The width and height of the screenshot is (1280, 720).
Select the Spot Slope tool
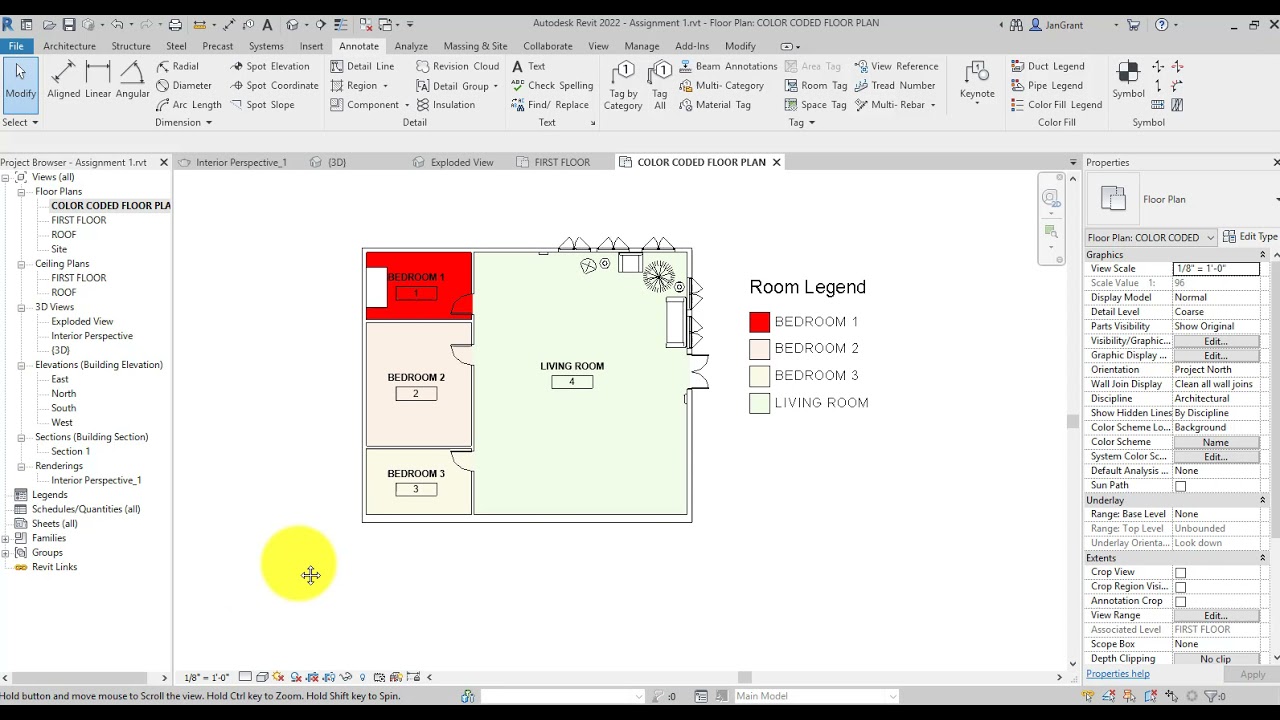coord(262,104)
